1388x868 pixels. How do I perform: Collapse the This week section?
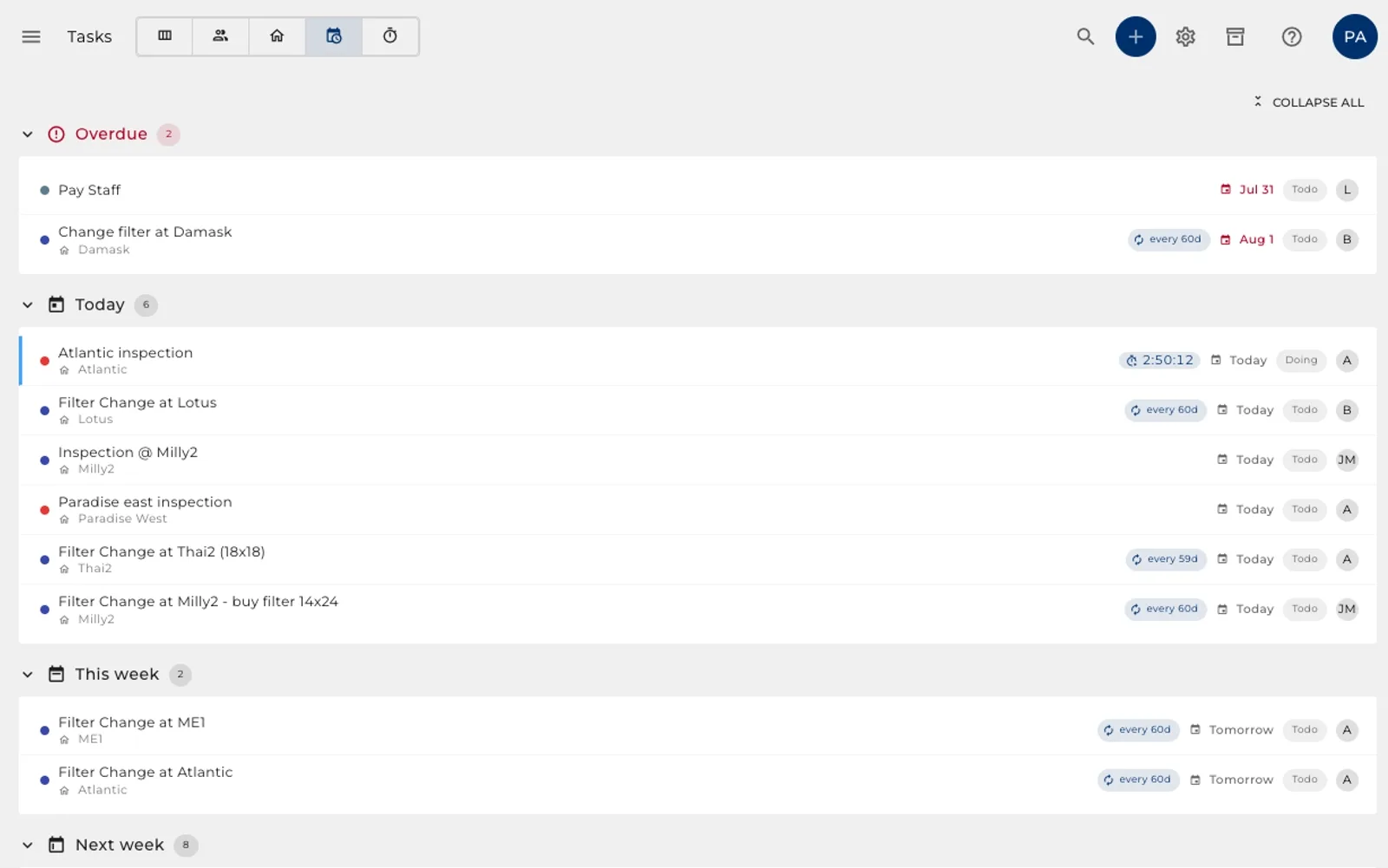28,675
